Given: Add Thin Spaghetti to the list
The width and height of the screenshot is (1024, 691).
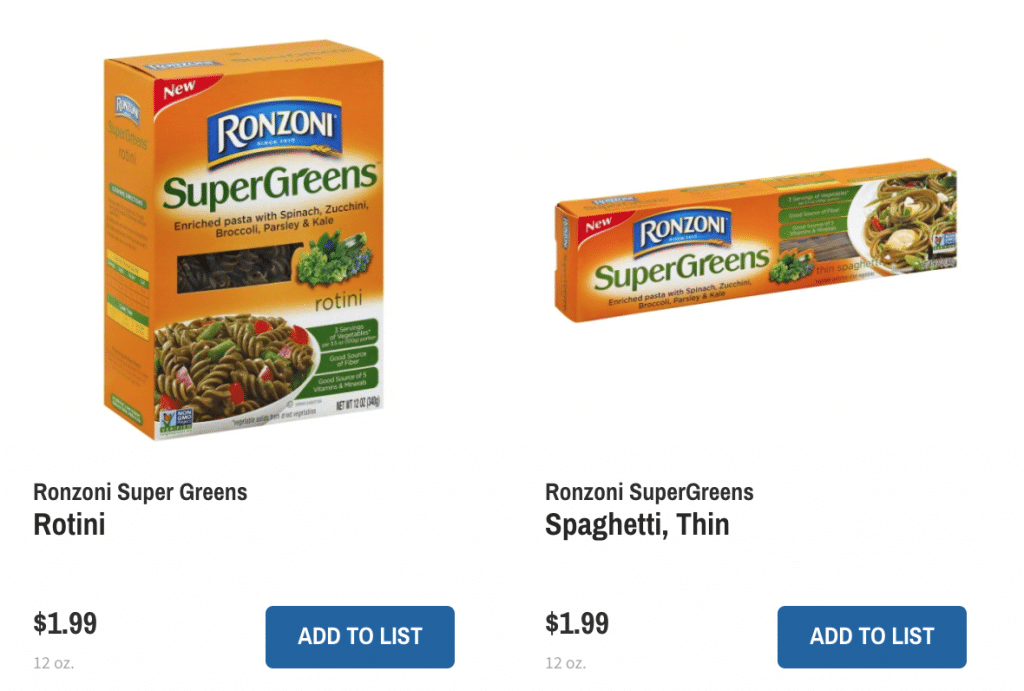Looking at the screenshot, I should (872, 637).
